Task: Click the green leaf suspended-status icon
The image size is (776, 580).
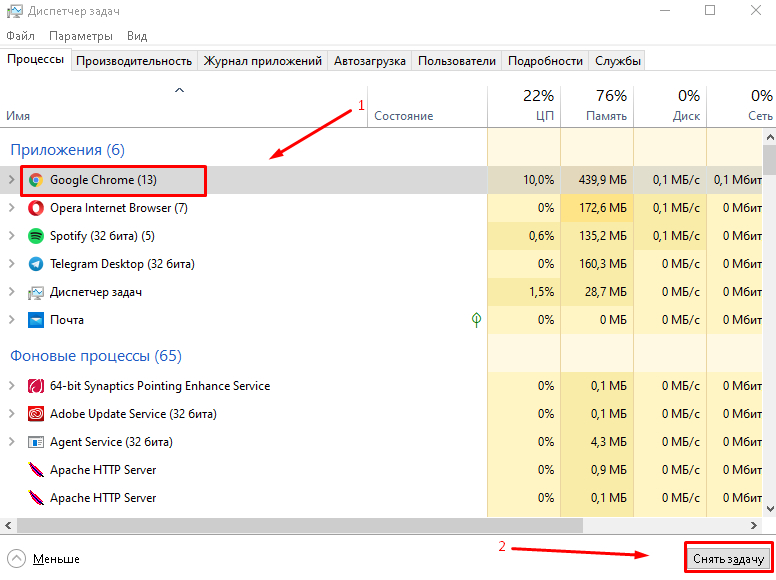Action: (x=476, y=320)
